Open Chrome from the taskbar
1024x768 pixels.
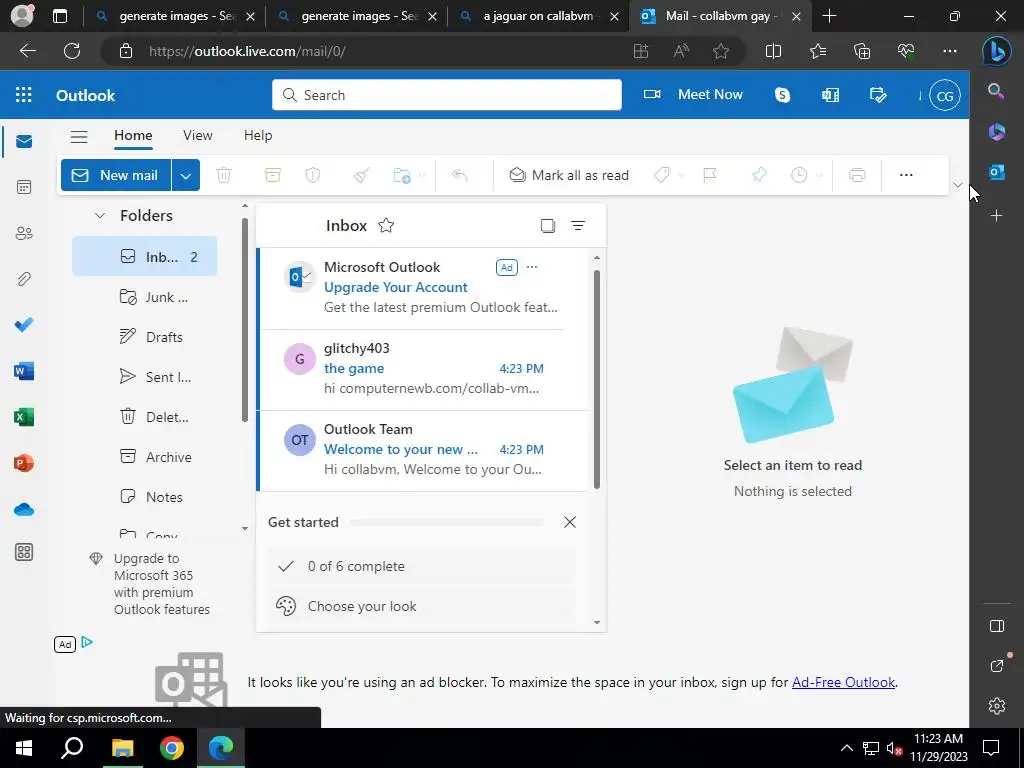click(x=172, y=748)
